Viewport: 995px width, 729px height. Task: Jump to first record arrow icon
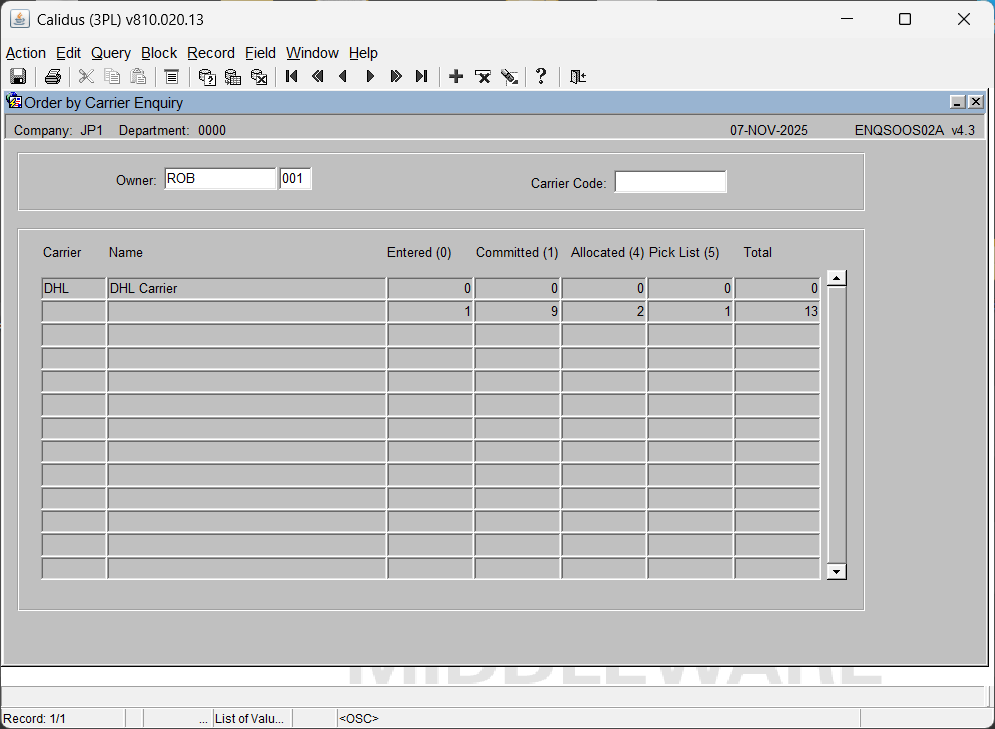pos(292,77)
